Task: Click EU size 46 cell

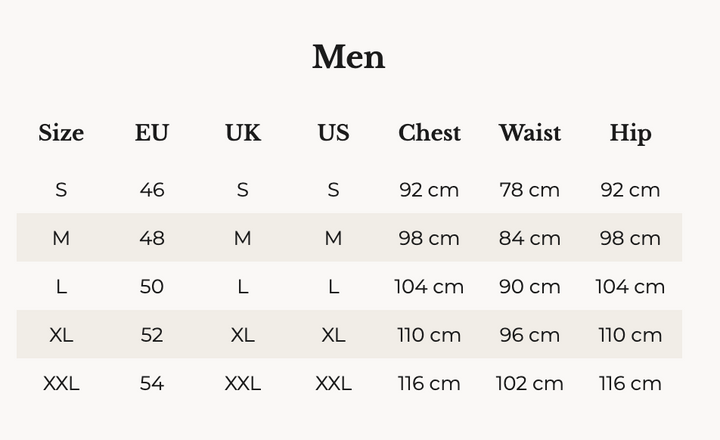Action: pos(152,190)
